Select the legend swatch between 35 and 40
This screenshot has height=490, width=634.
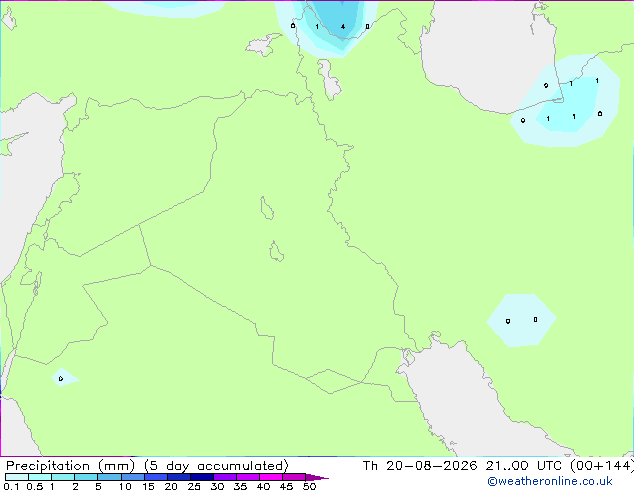coord(247,477)
